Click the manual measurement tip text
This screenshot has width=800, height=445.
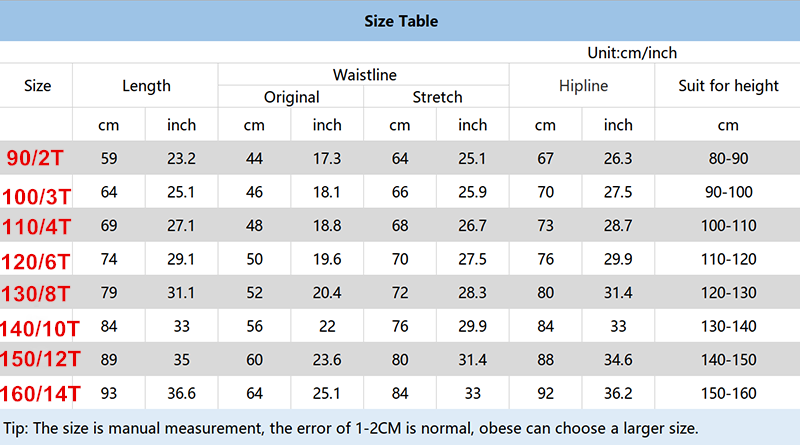[x=350, y=428]
